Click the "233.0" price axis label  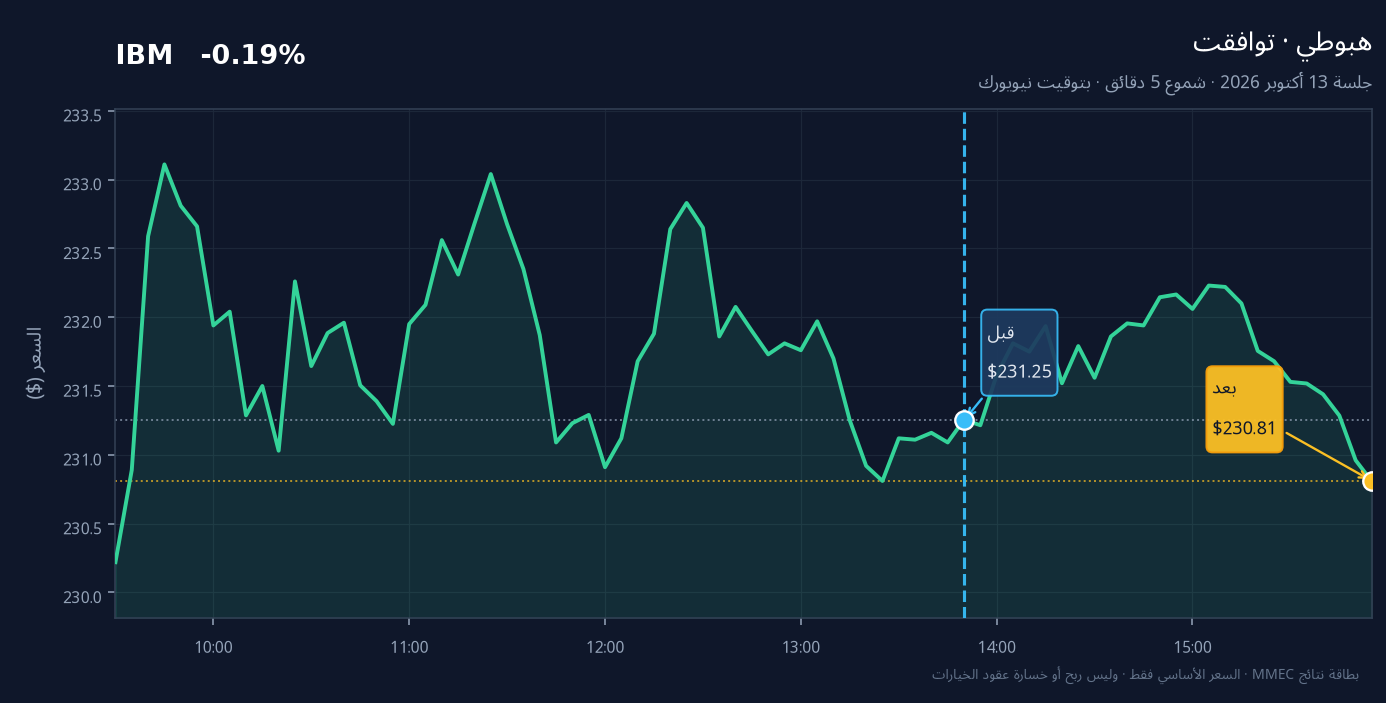[x=83, y=184]
